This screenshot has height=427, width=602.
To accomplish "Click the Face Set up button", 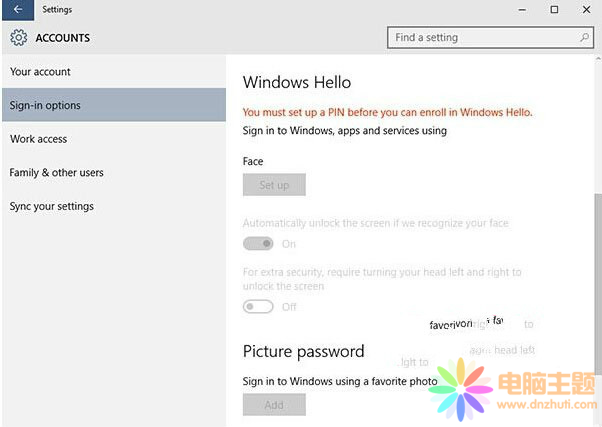I will coord(274,185).
